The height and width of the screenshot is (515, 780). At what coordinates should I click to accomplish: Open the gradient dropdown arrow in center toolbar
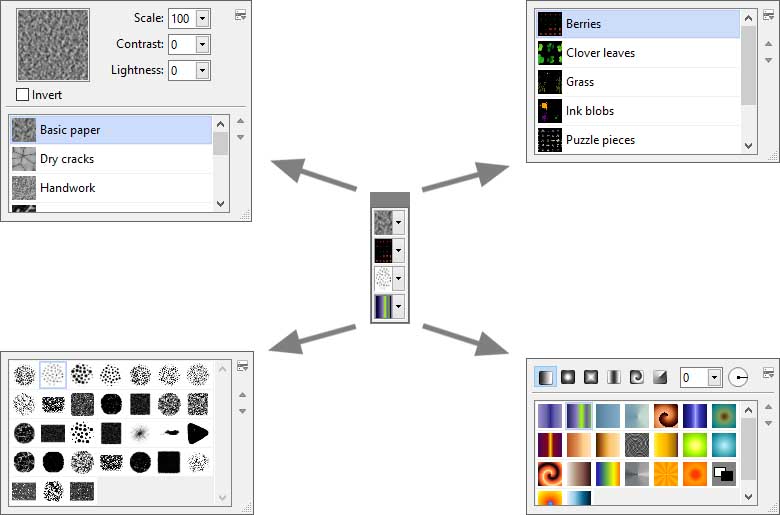(x=398, y=306)
